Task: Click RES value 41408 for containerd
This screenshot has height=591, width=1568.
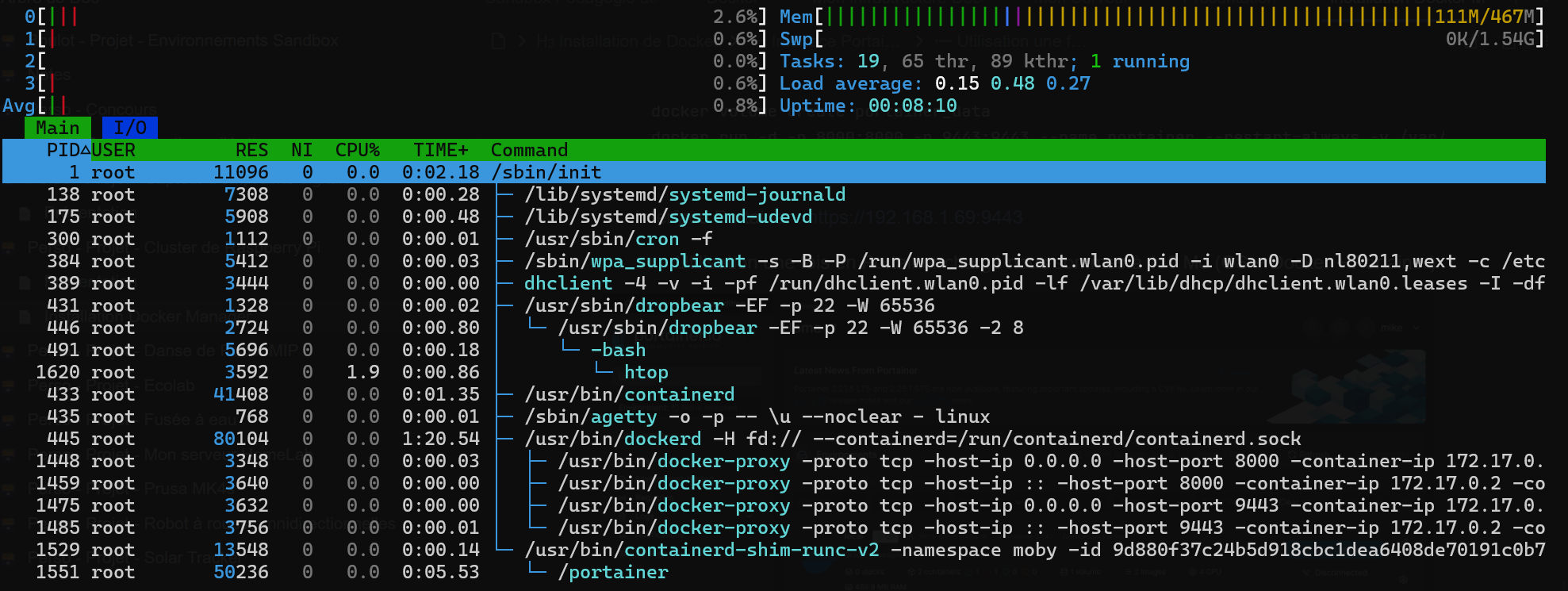Action: pos(241,394)
